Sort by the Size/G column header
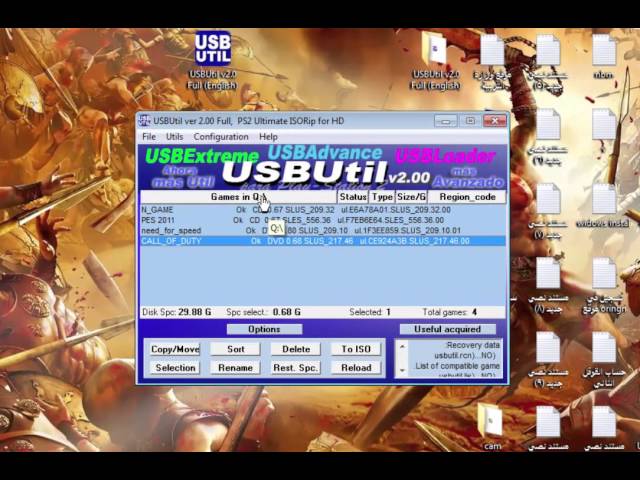640x480 pixels. (411, 197)
